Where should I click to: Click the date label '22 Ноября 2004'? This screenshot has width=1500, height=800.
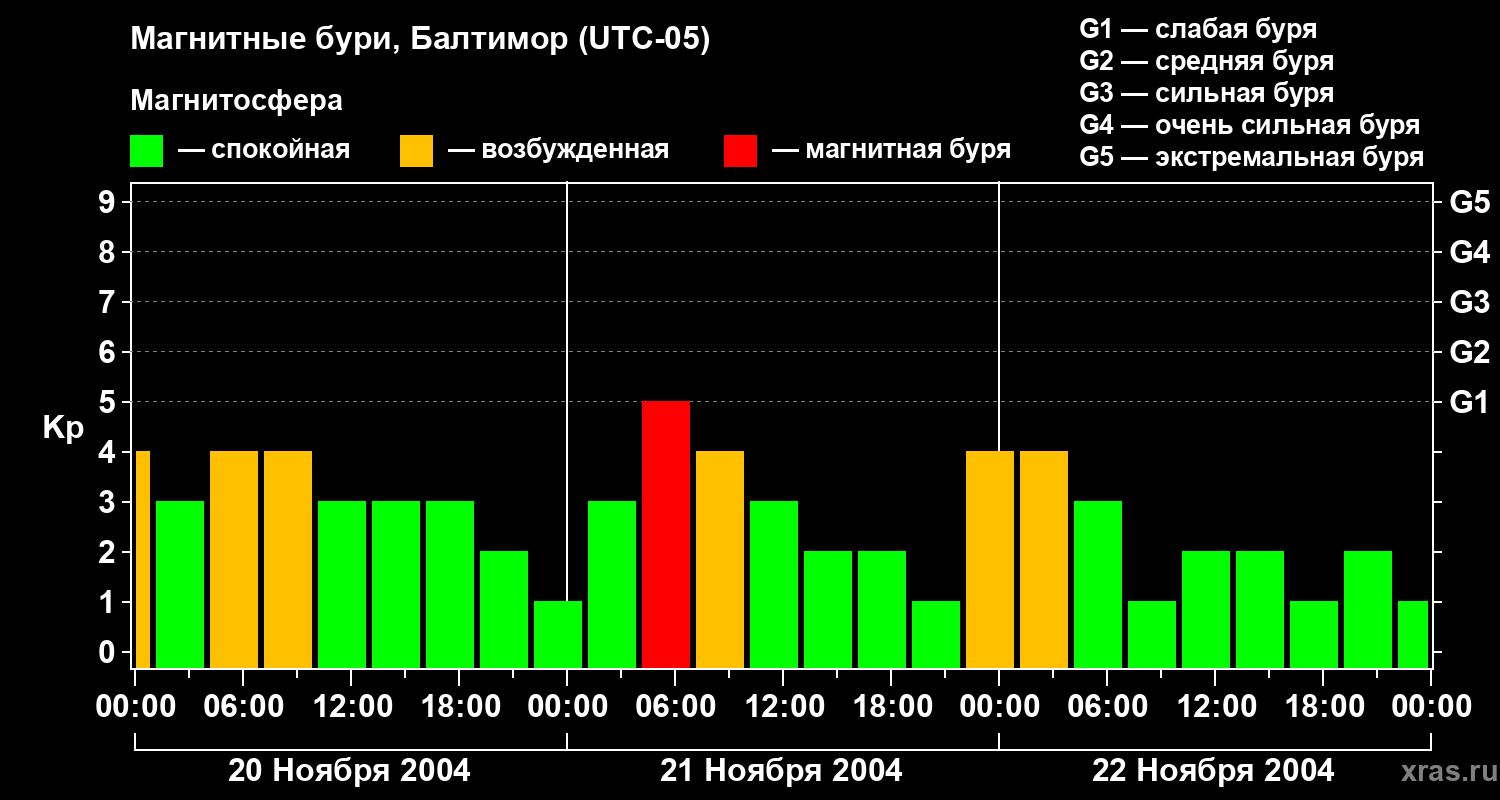1213,771
